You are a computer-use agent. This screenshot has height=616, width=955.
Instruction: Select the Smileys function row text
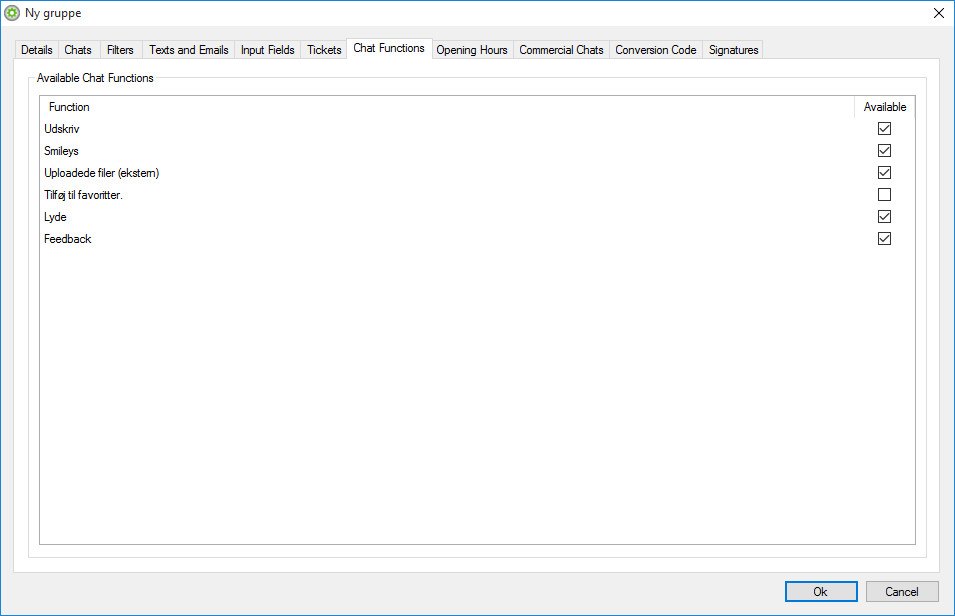pos(62,151)
